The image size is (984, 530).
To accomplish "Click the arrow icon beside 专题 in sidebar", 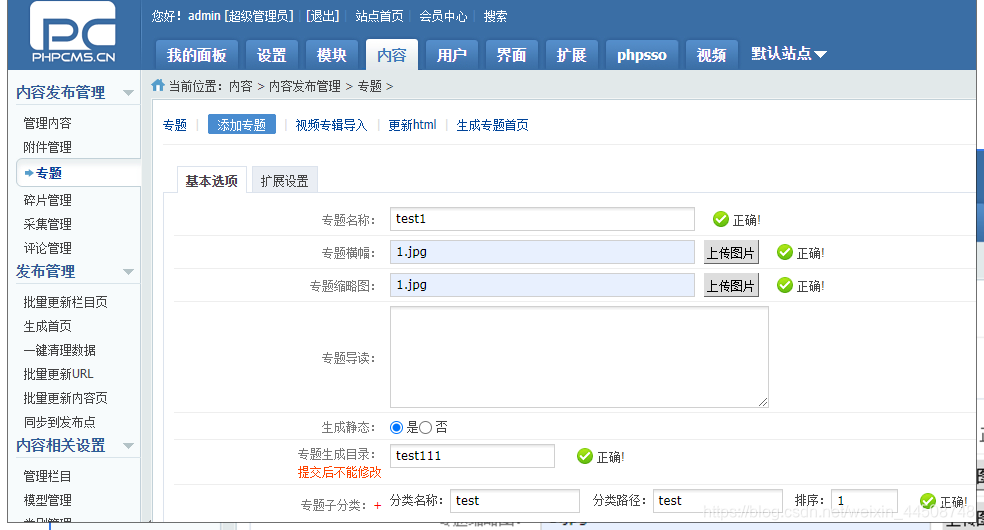I will pyautogui.click(x=29, y=173).
